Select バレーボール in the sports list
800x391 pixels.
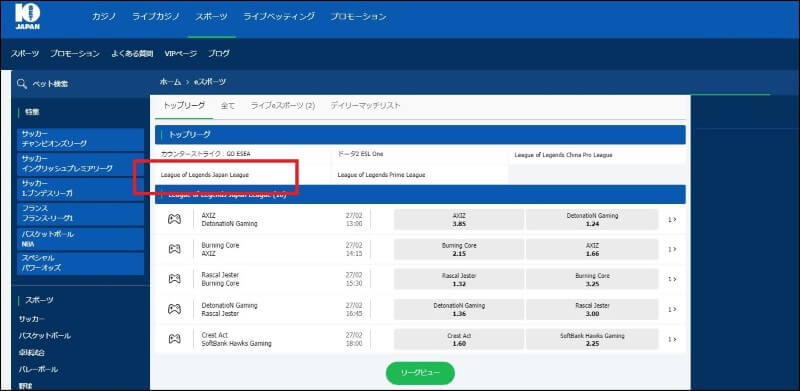38,369
